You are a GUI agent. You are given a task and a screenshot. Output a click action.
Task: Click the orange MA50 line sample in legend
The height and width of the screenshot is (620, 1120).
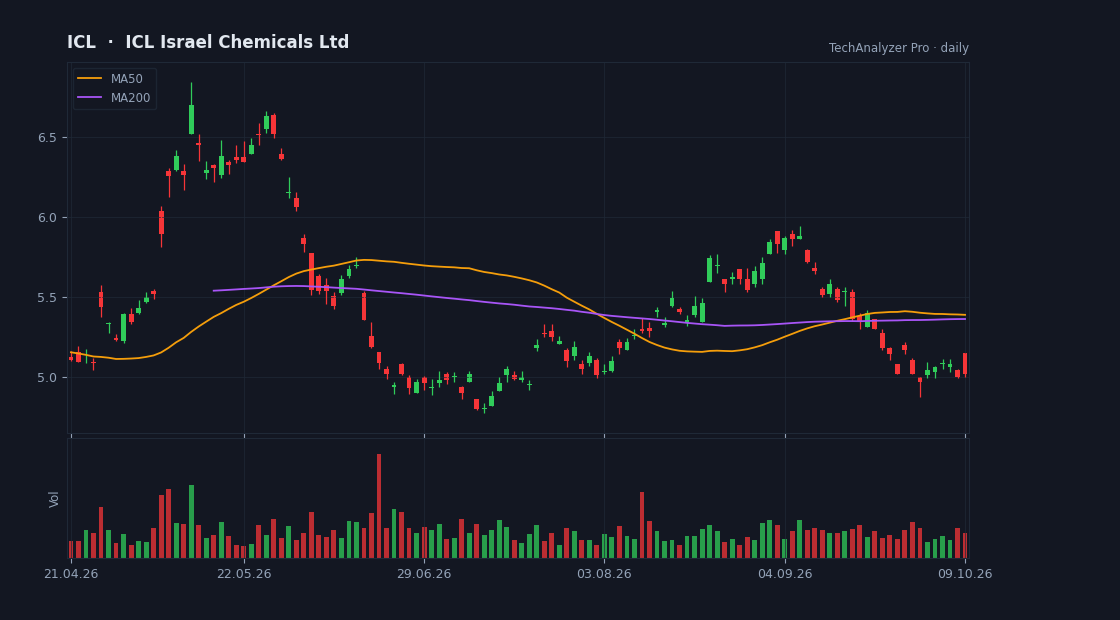click(x=90, y=79)
